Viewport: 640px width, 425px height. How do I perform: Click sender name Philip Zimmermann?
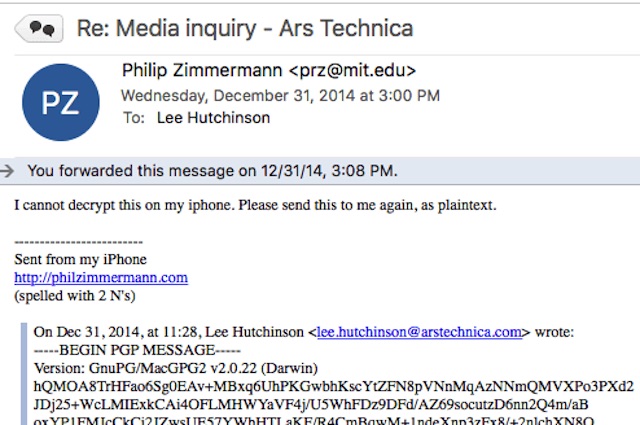click(x=202, y=70)
